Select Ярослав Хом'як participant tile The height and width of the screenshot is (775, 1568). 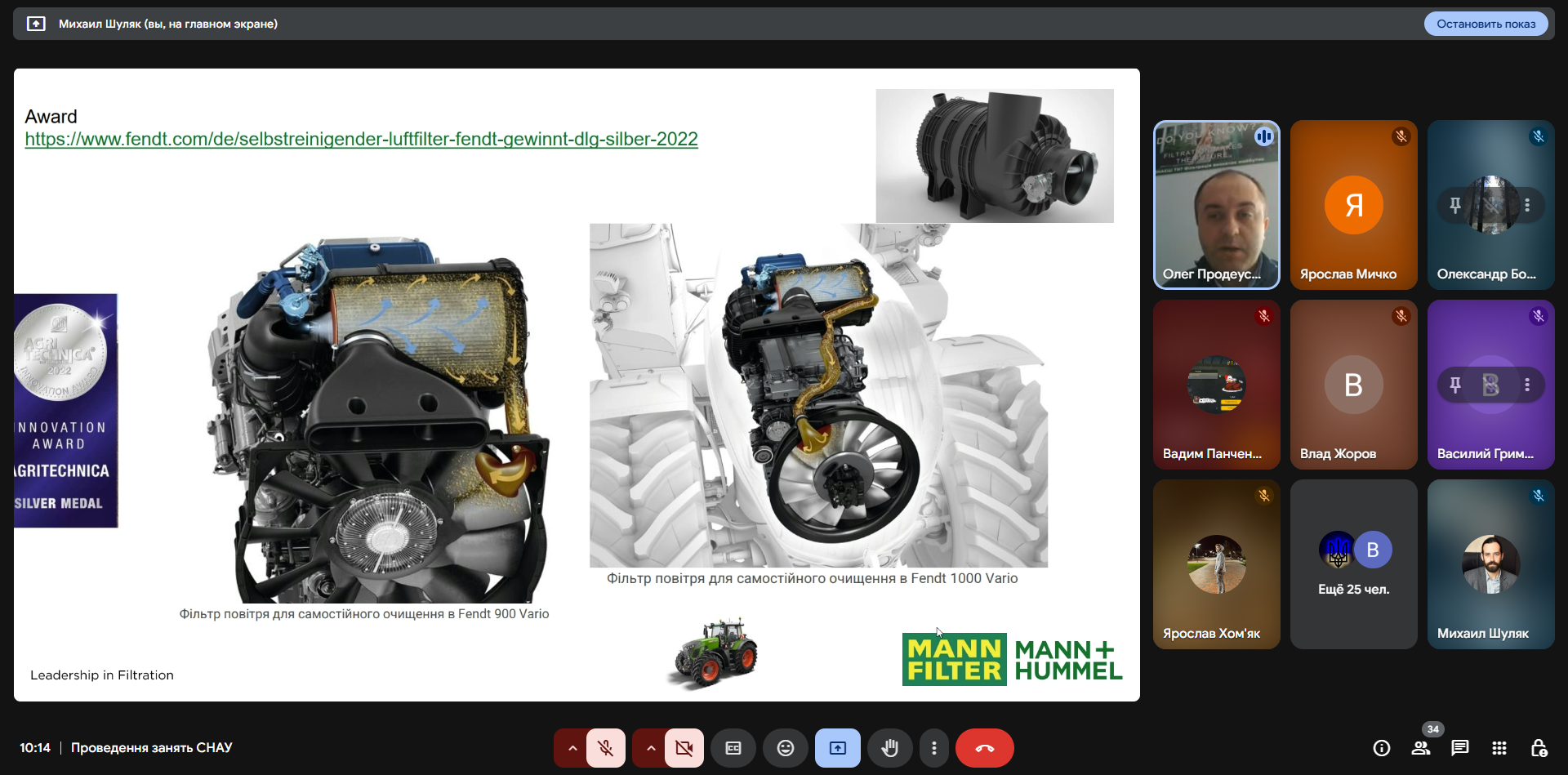1217,564
